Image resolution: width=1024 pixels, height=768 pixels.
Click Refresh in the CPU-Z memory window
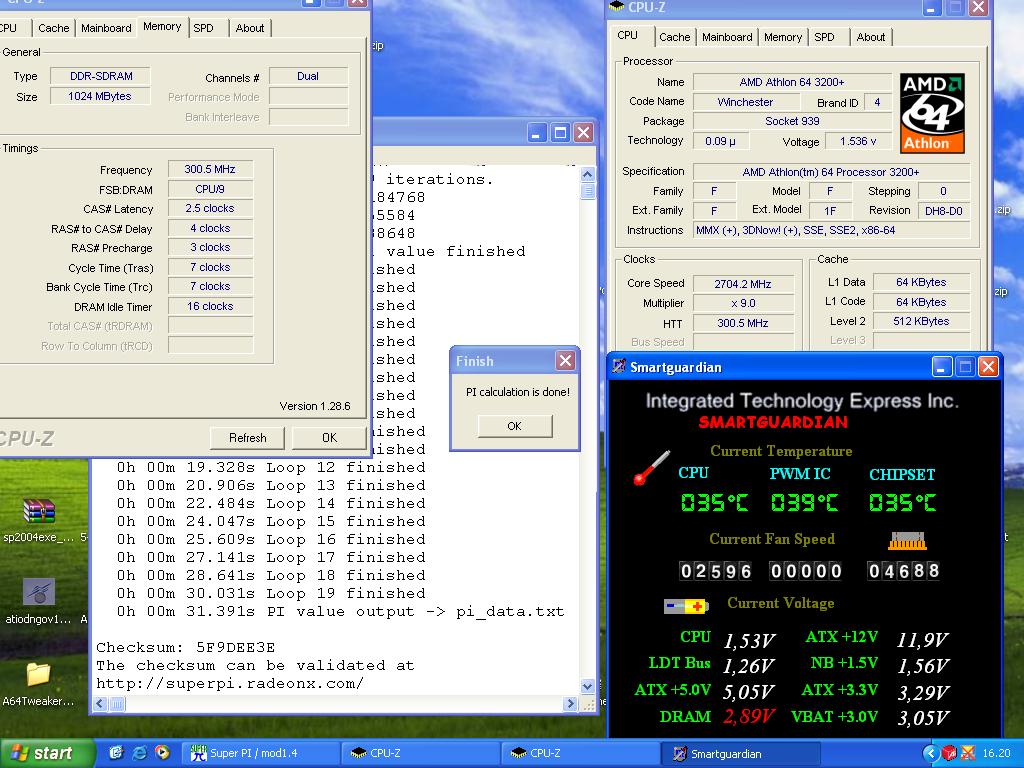[x=248, y=438]
